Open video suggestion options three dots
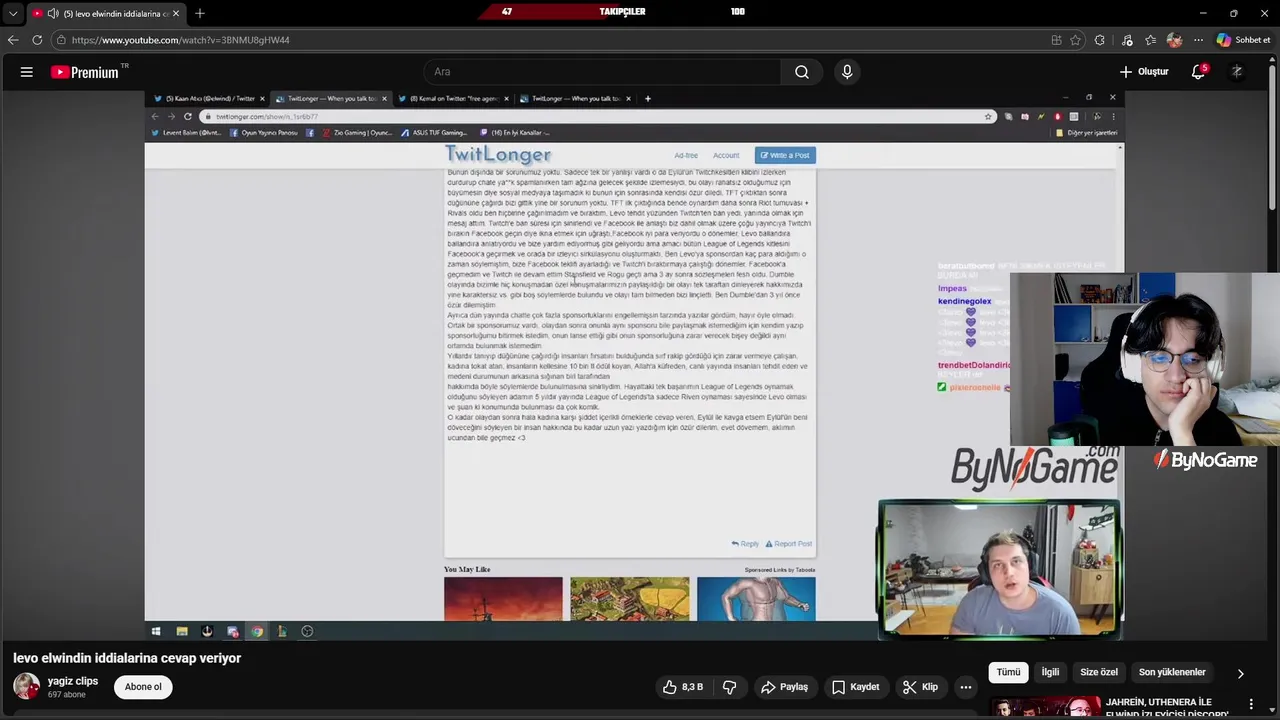This screenshot has height=720, width=1280. (1251, 705)
